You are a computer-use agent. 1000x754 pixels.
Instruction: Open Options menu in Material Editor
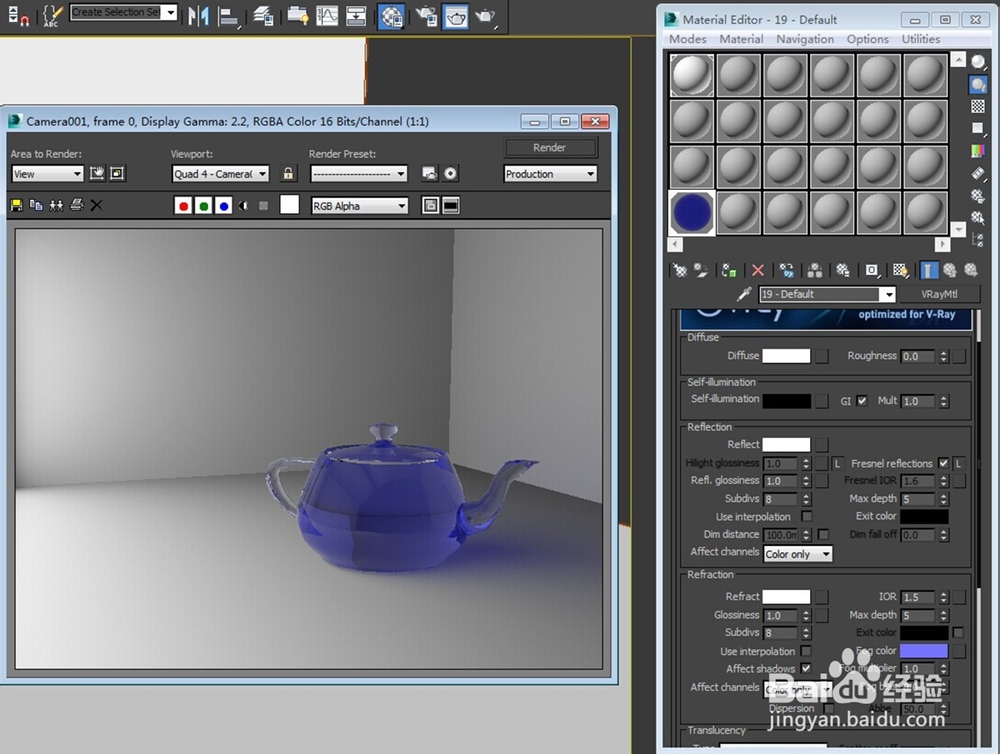coord(867,39)
